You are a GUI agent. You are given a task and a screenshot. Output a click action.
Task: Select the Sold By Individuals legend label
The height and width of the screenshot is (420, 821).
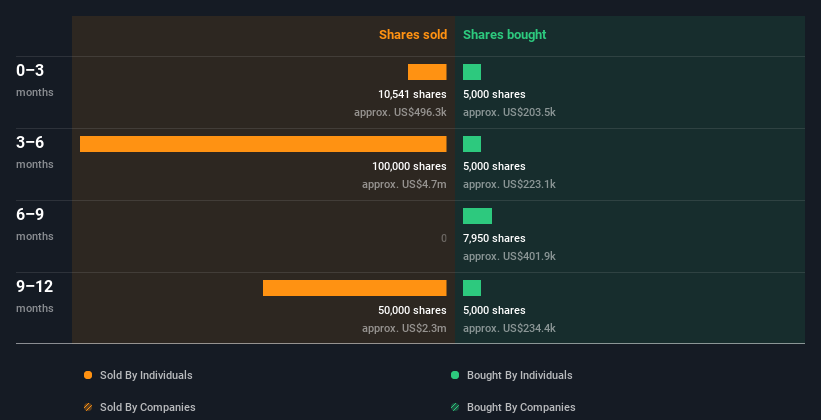146,375
